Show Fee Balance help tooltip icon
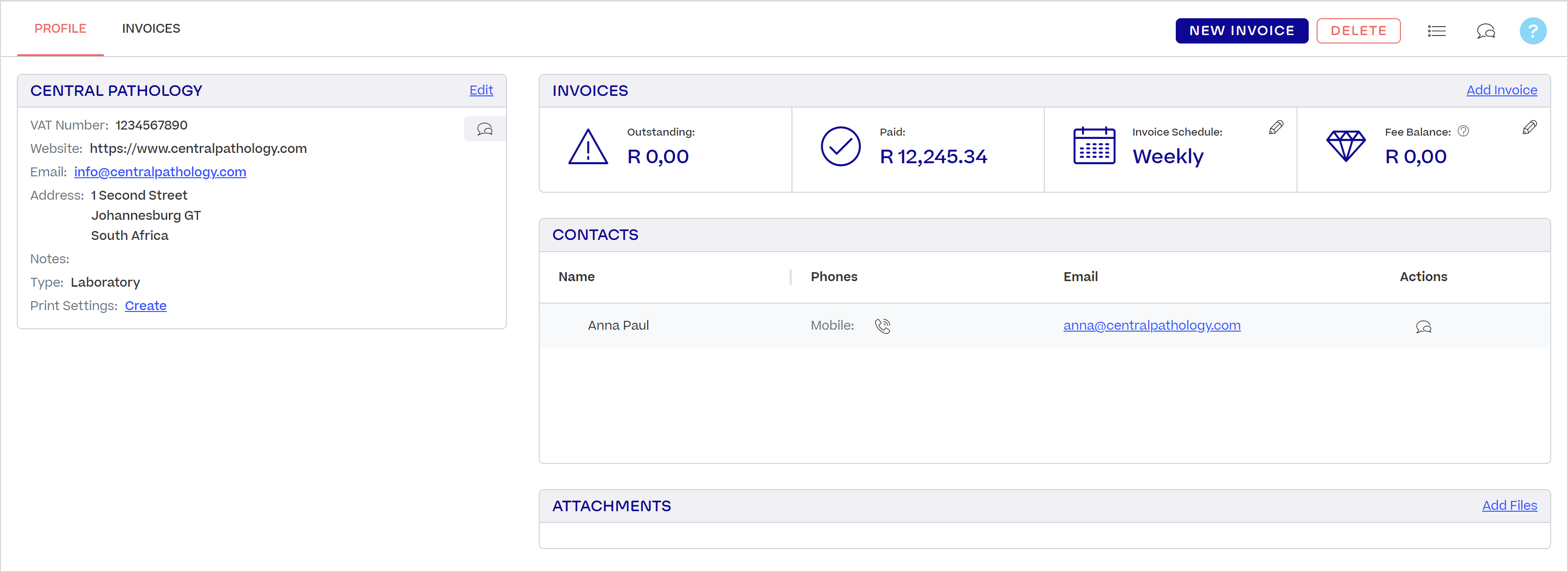 pyautogui.click(x=1463, y=131)
